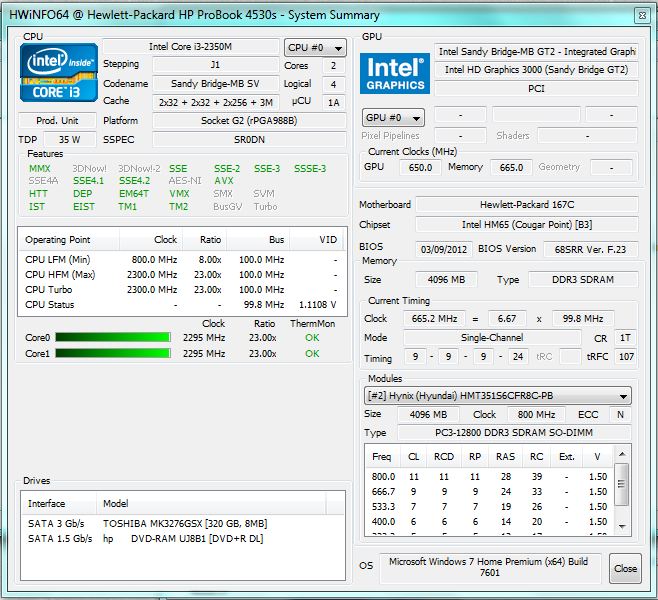Expand the memory module Hynix dropdown

click(497, 396)
